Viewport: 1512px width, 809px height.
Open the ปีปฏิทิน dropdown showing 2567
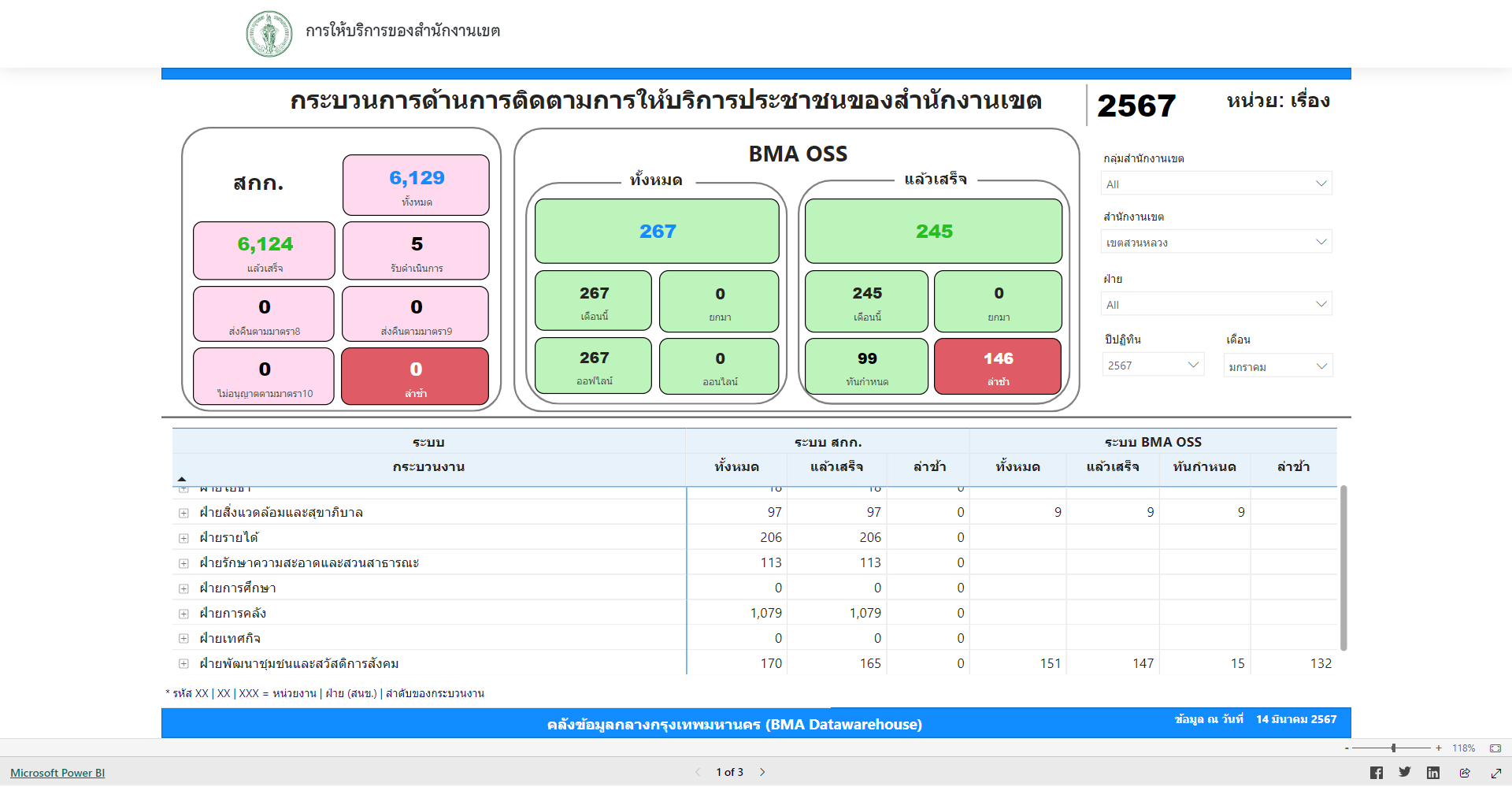pyautogui.click(x=1152, y=365)
